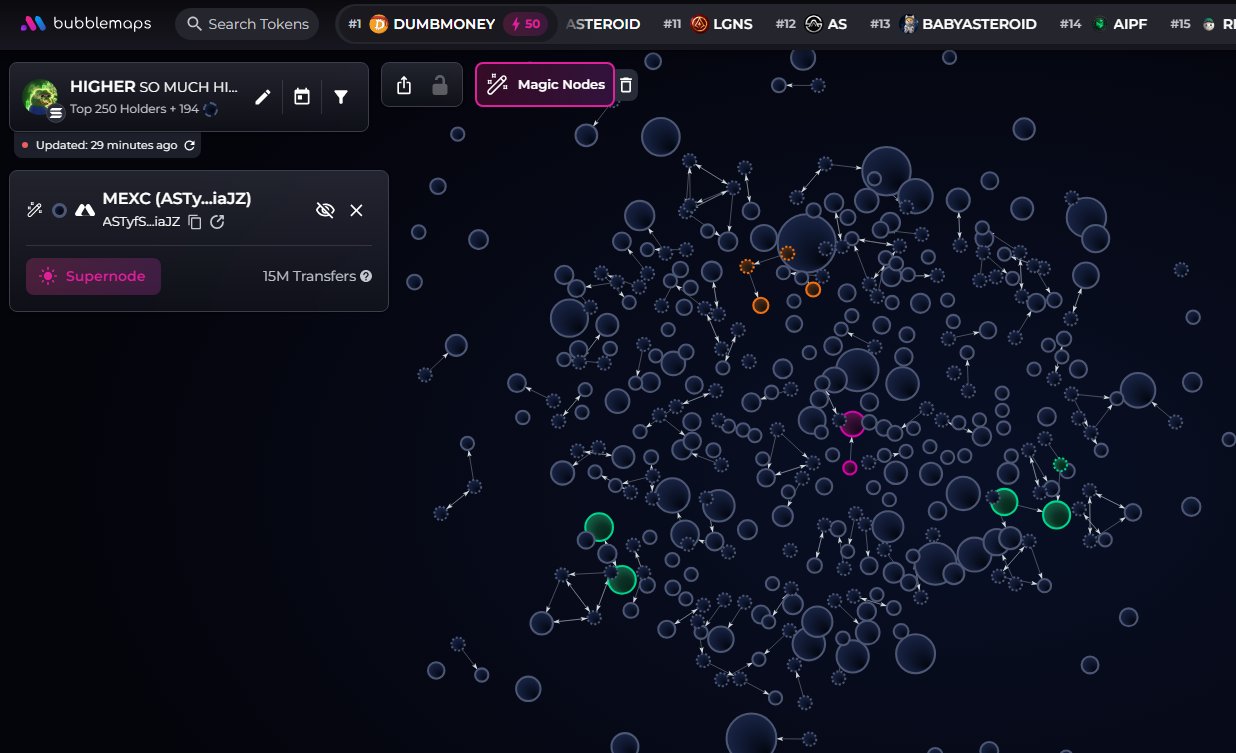Toggle the padlock lock icon

coord(439,85)
